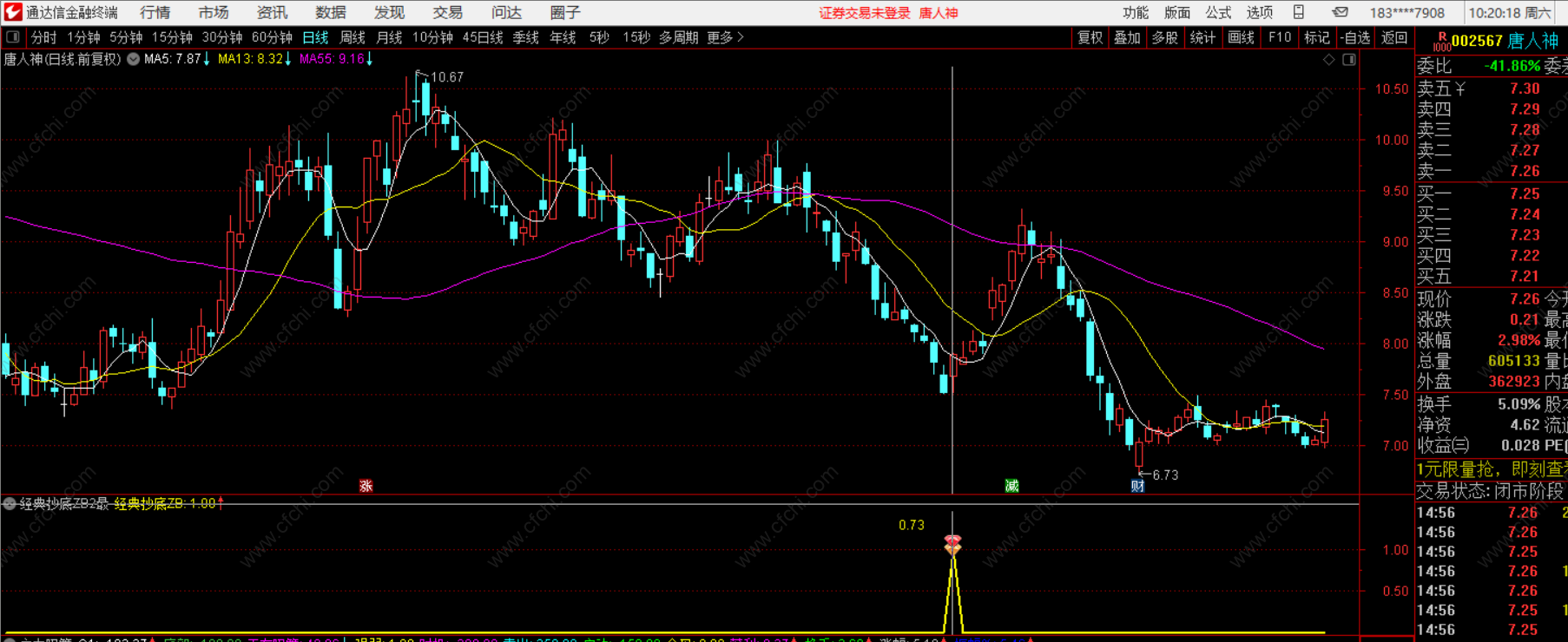Open the 版面 menu
Viewport: 1568px width, 642px height.
(1177, 12)
